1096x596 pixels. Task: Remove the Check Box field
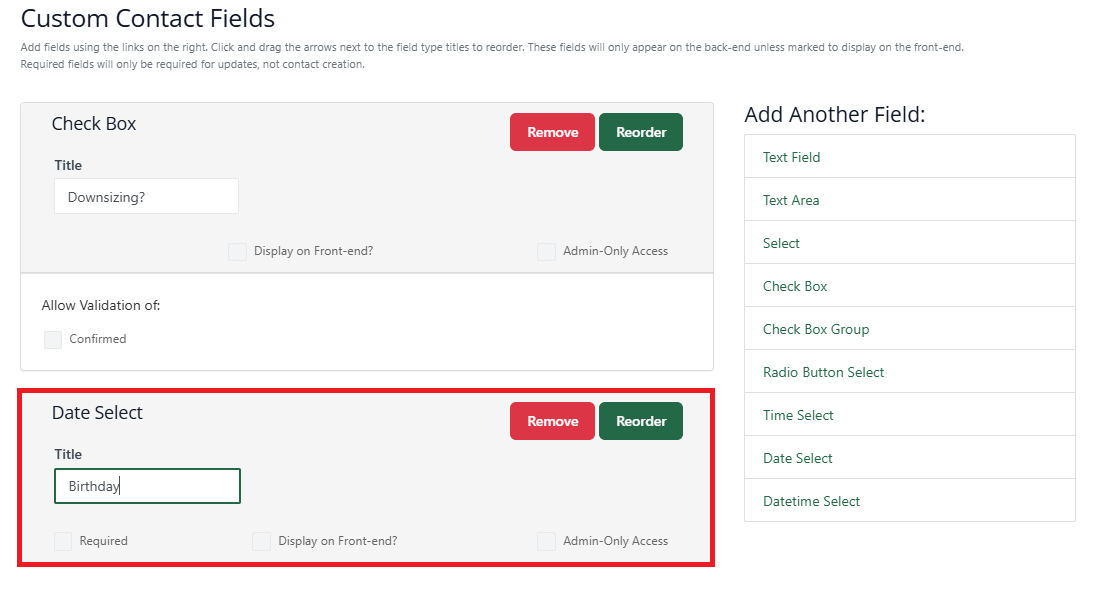coord(552,132)
